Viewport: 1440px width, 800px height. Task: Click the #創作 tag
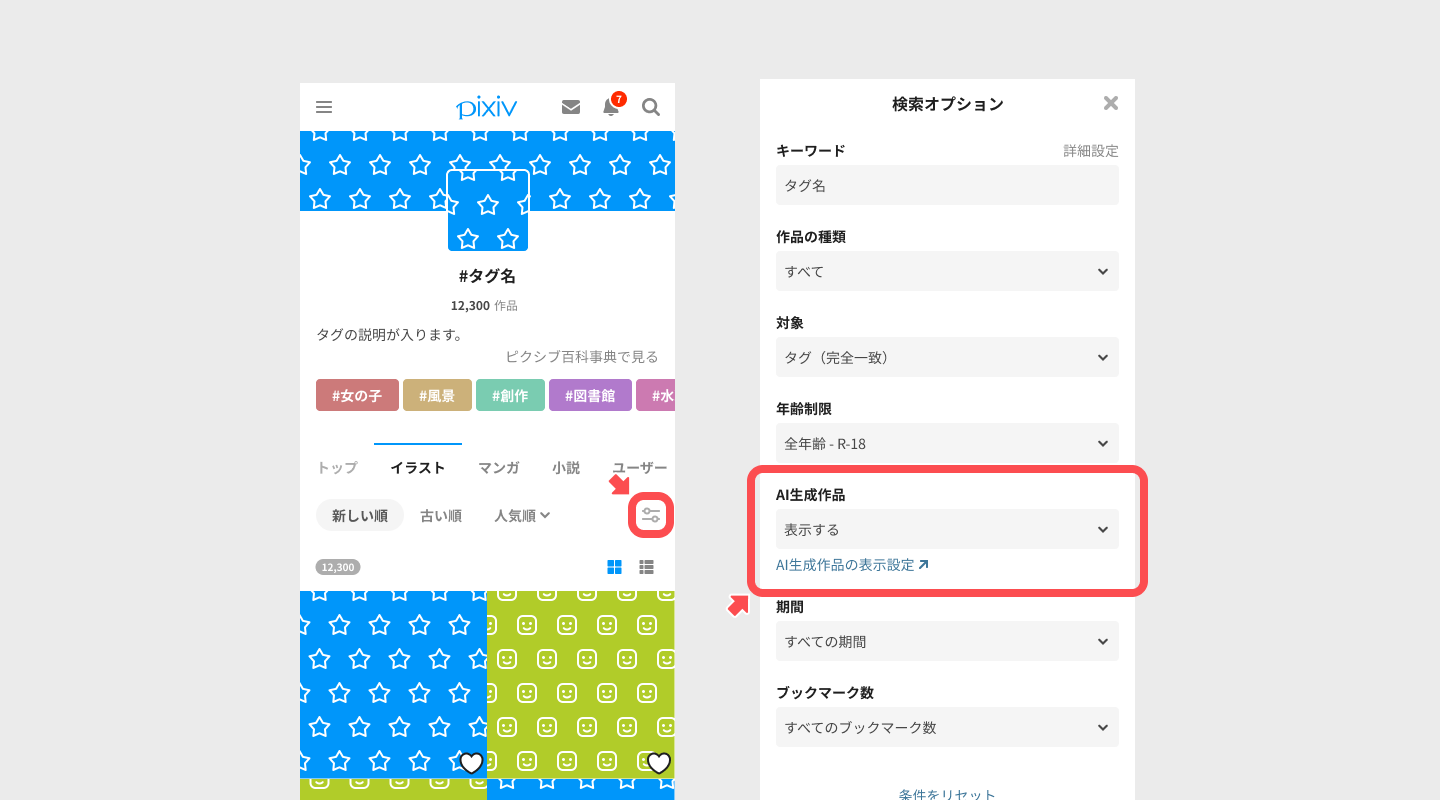510,395
